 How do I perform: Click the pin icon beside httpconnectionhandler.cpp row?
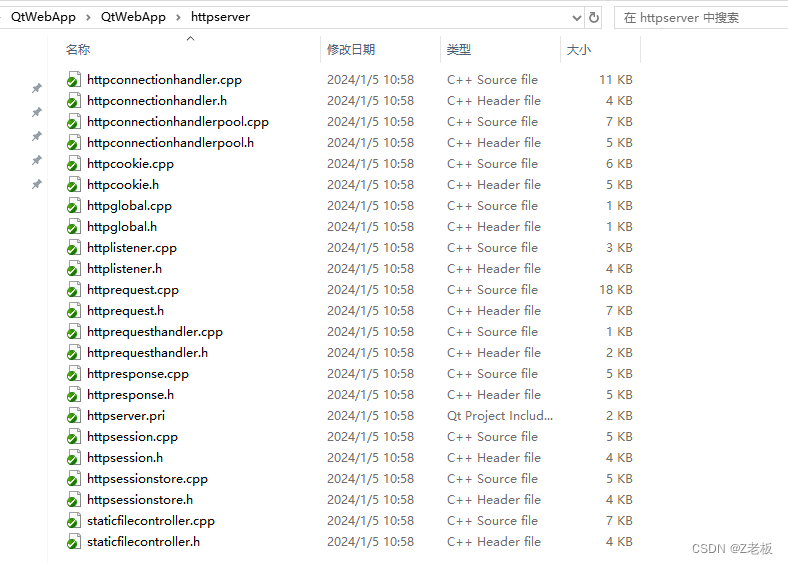pos(37,88)
